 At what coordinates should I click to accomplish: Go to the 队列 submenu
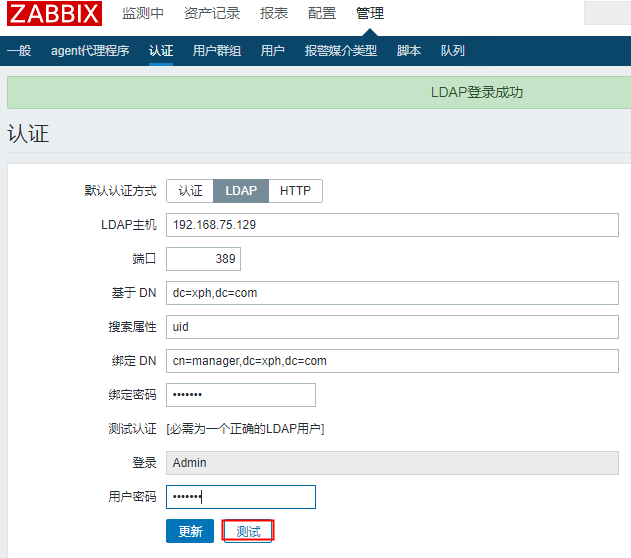pyautogui.click(x=453, y=51)
